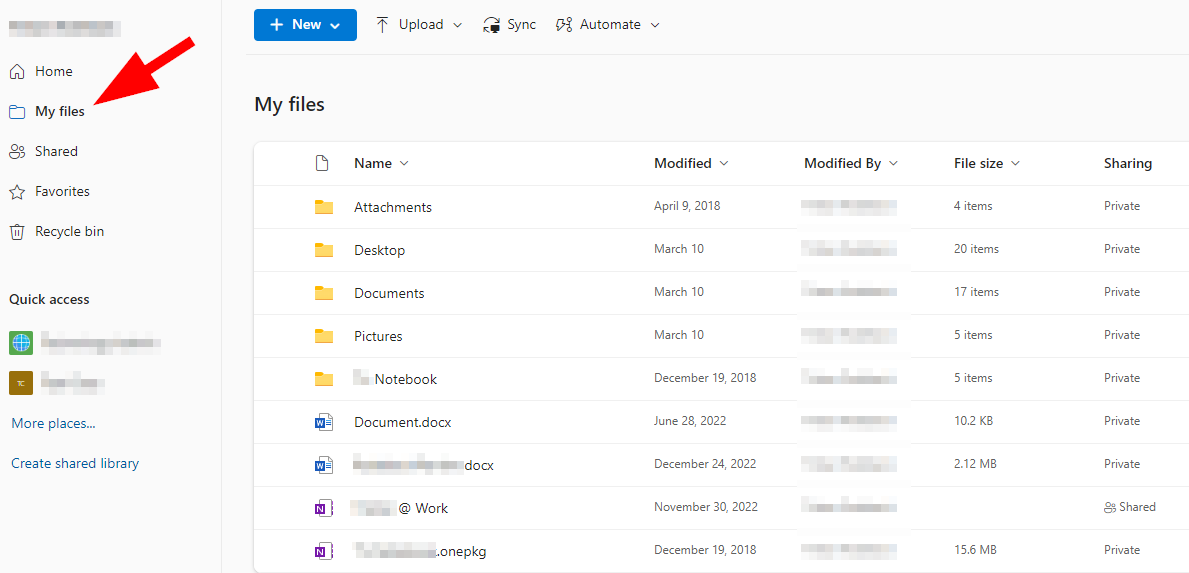The height and width of the screenshot is (573, 1189).
Task: Click the 15.6 MB file size cell
Action: pos(974,550)
